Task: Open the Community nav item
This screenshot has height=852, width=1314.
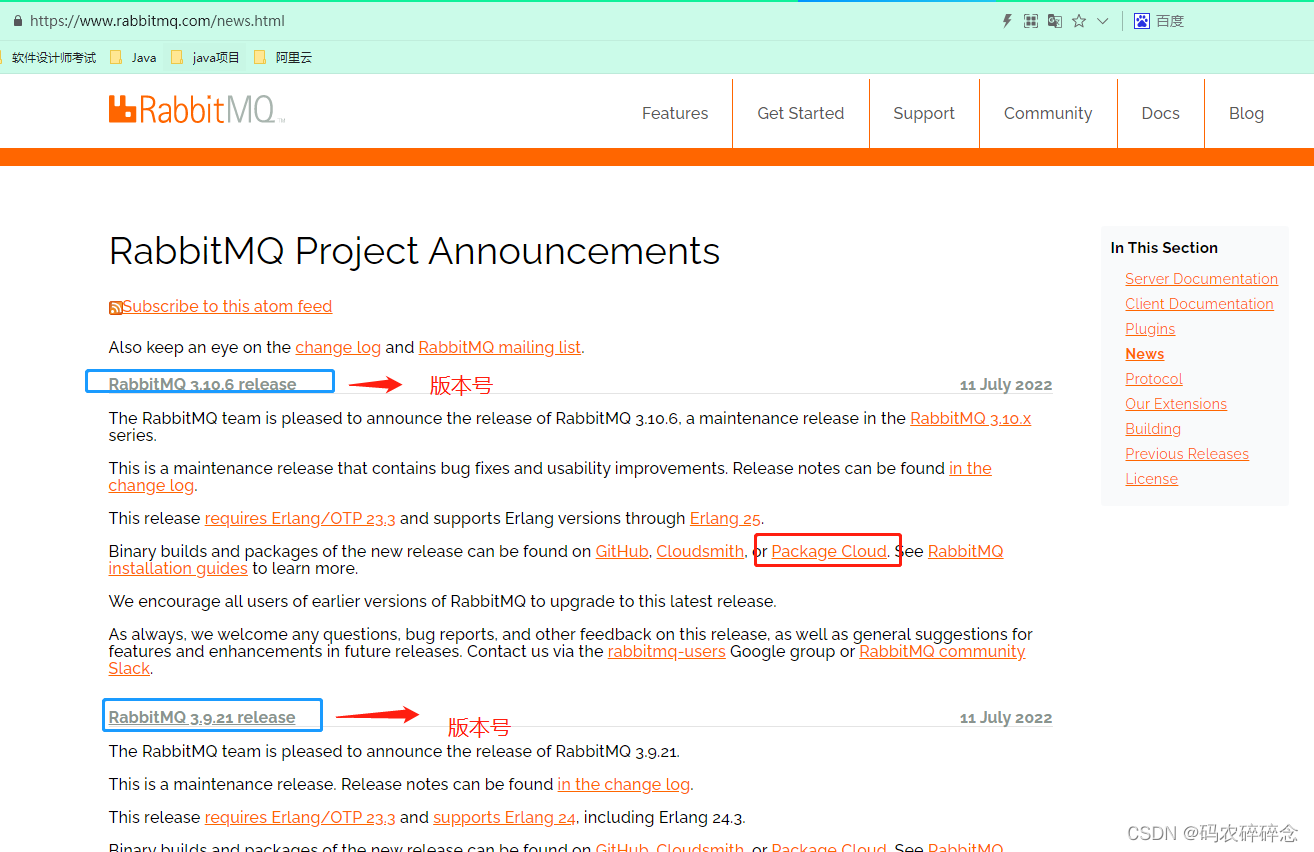Action: pos(1048,113)
